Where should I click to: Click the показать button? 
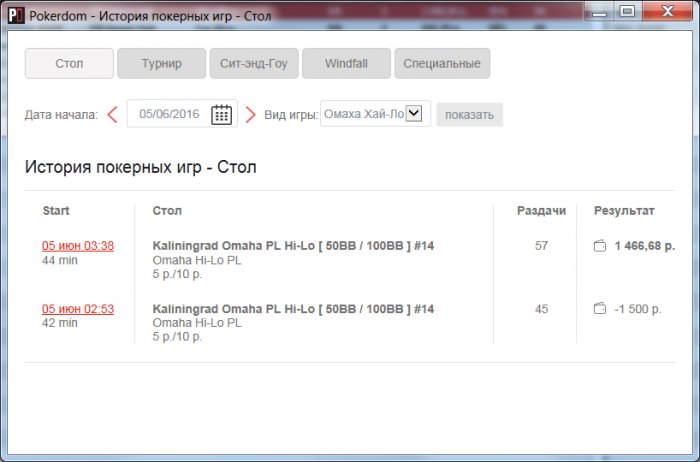(469, 115)
